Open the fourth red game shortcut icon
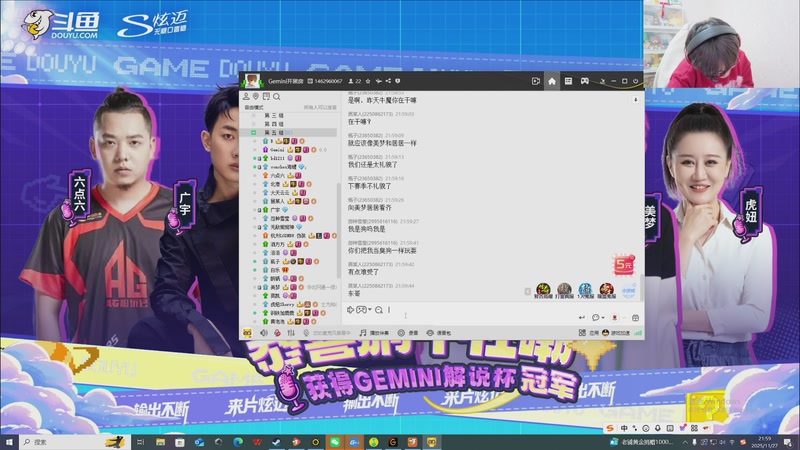The image size is (800, 450). point(606,291)
